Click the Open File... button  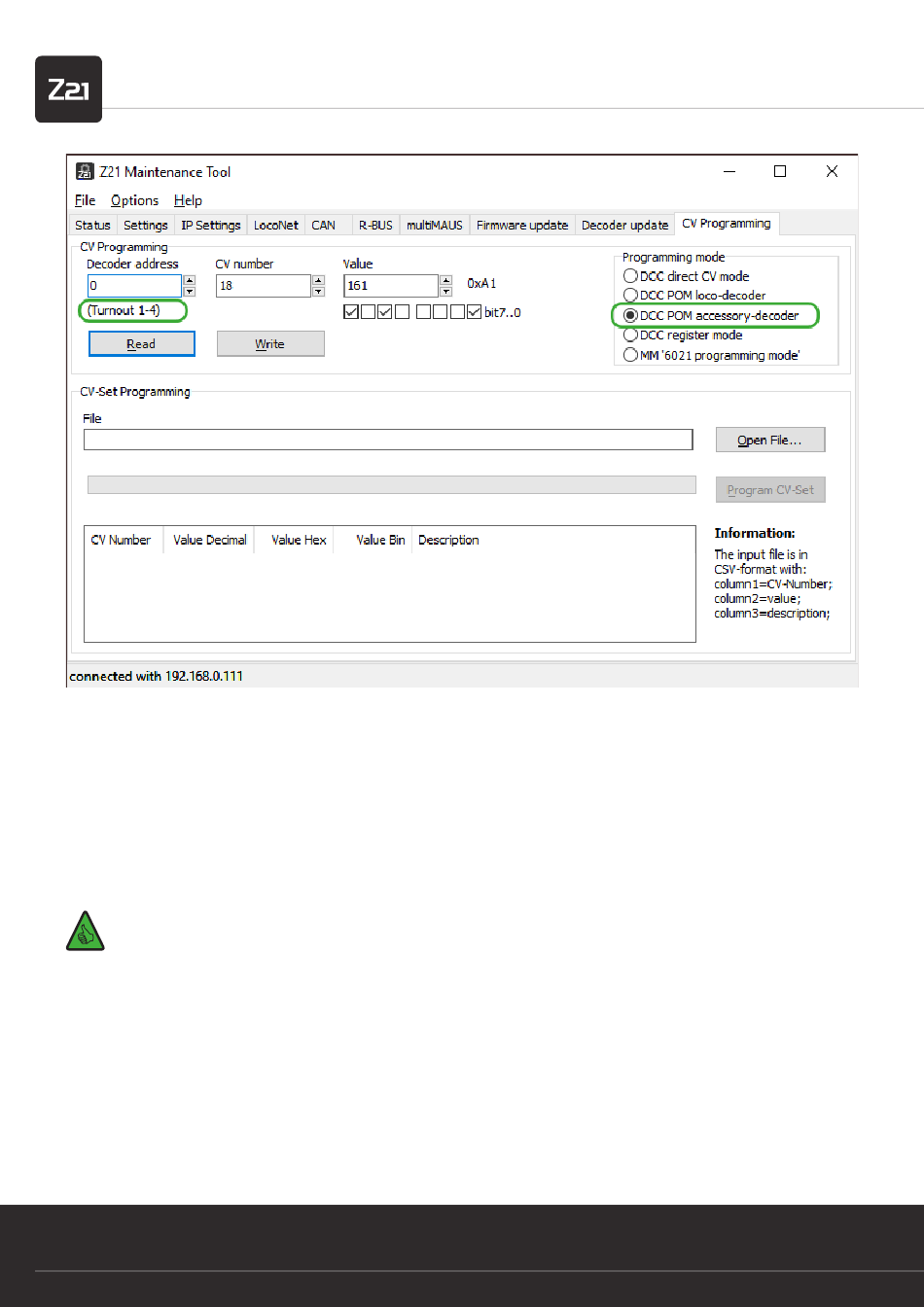(x=769, y=441)
